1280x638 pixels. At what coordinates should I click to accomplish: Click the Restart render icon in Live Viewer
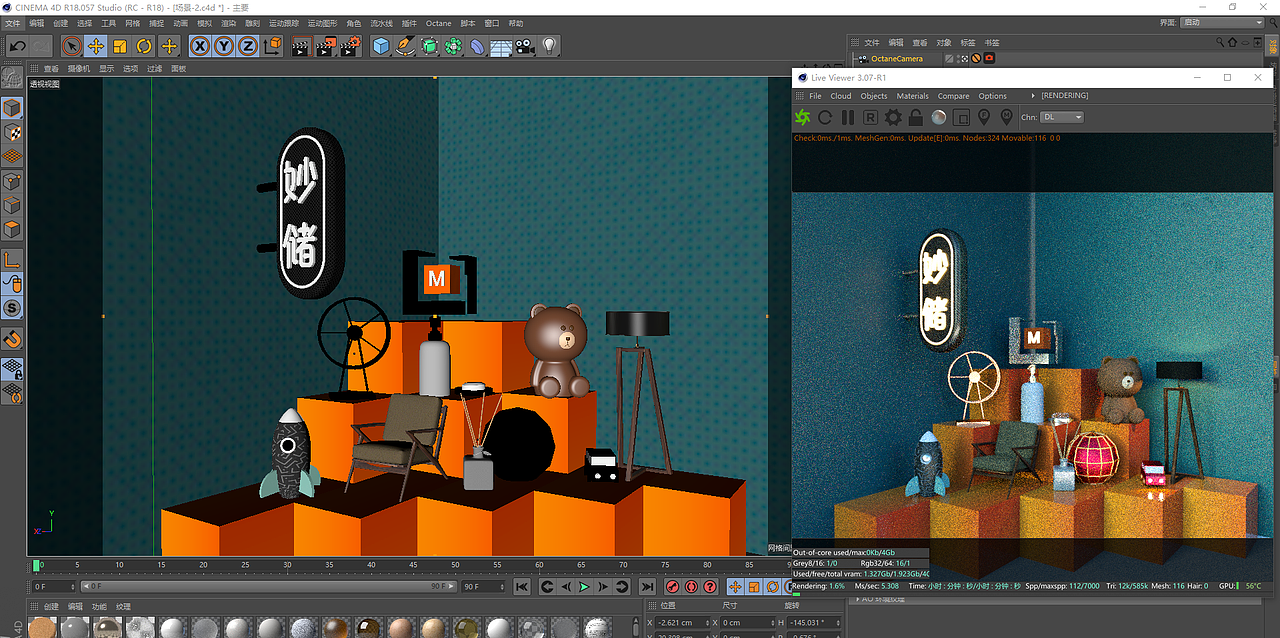coord(825,117)
